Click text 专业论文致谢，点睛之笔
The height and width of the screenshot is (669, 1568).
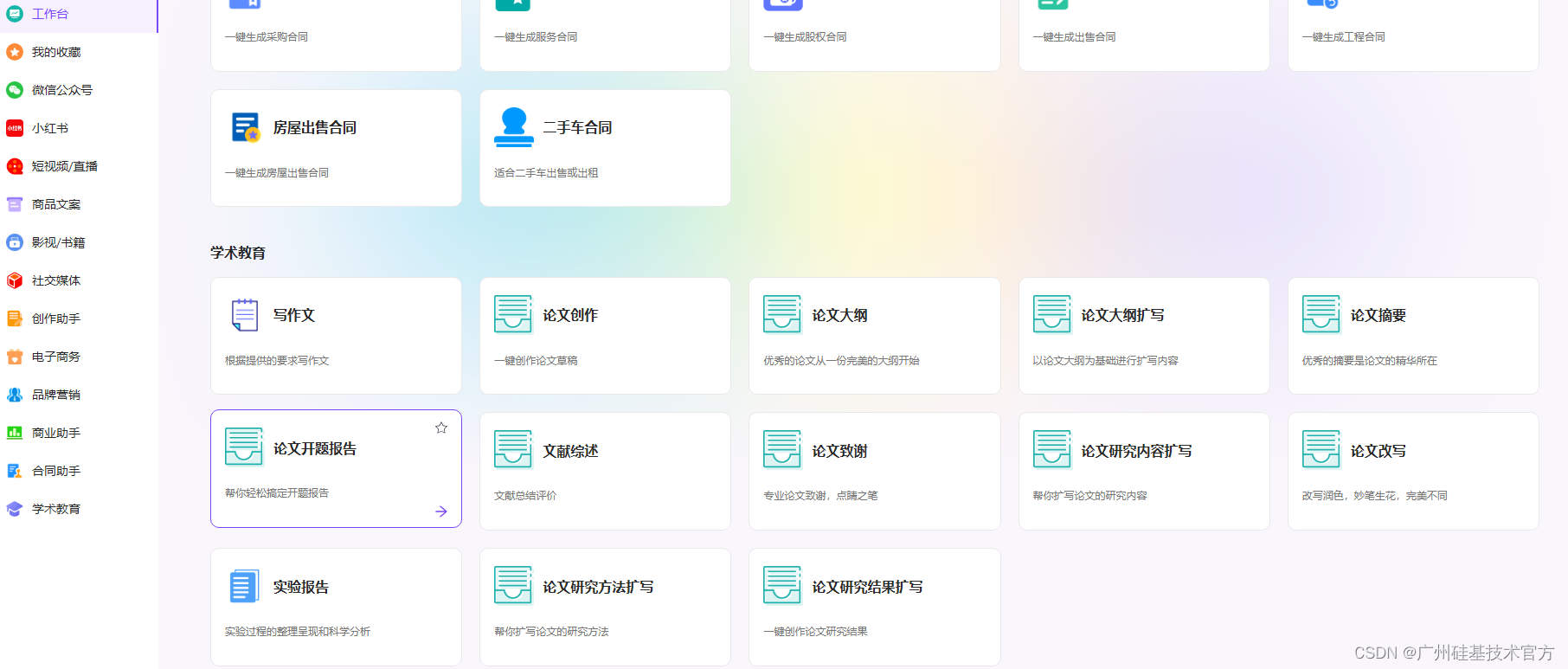coord(820,496)
